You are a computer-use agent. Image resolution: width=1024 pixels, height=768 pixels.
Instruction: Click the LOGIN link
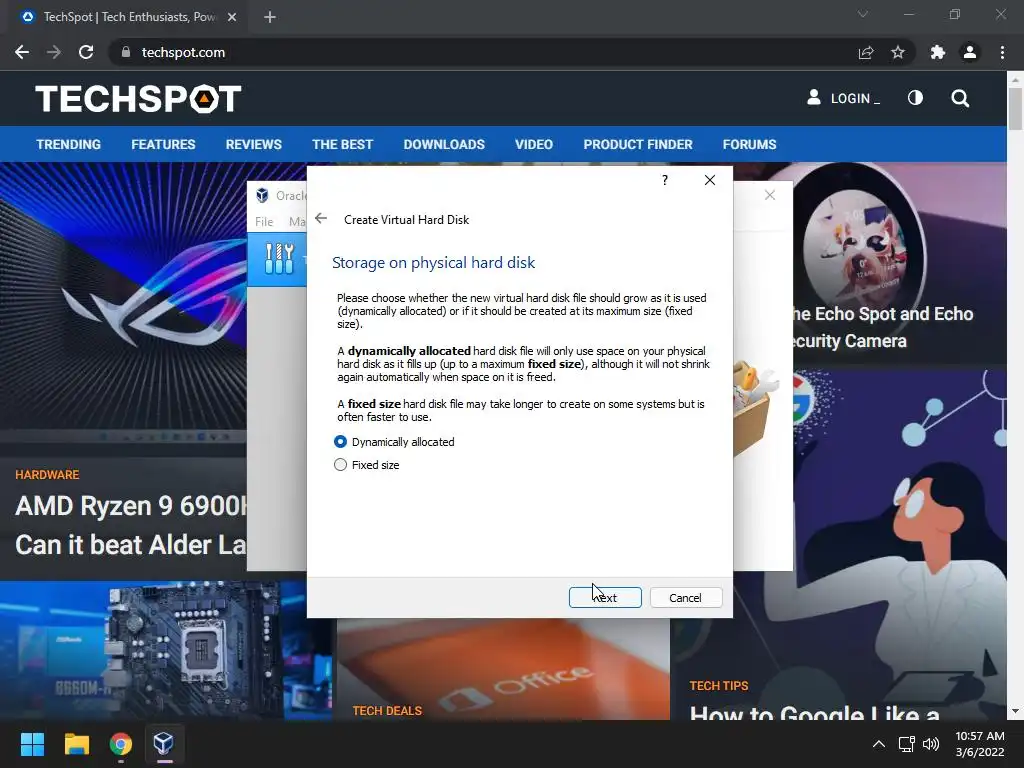[843, 98]
